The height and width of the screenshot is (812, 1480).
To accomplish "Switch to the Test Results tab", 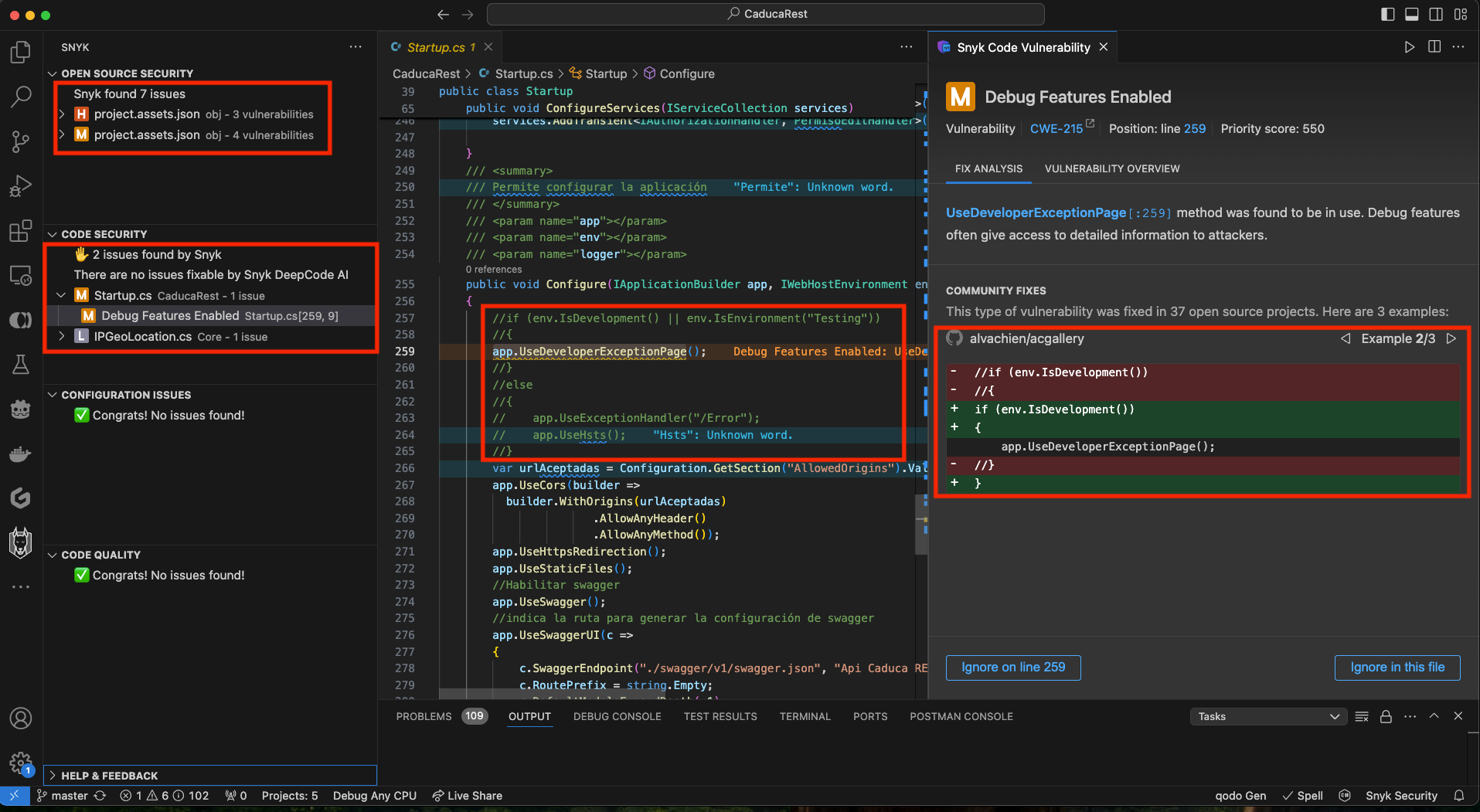I will point(720,717).
